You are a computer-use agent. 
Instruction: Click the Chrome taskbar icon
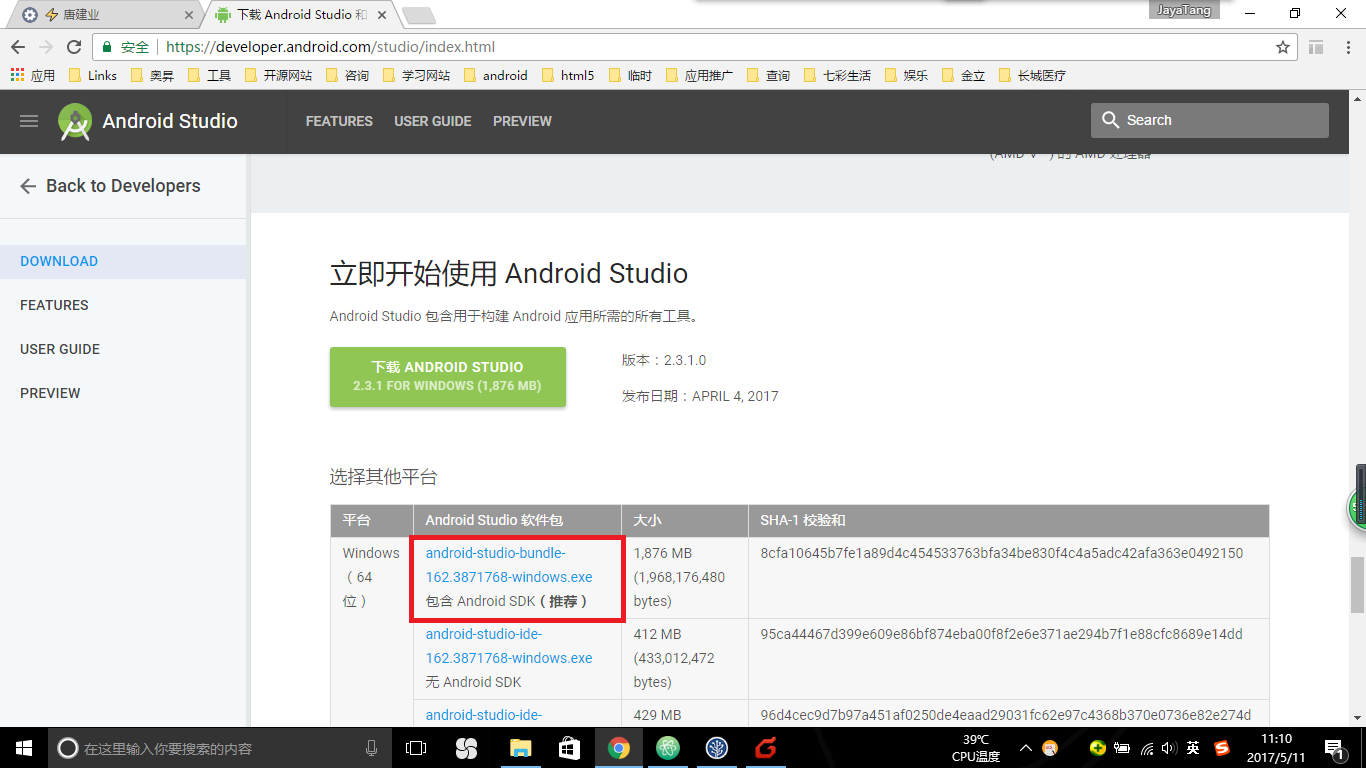tap(619, 748)
